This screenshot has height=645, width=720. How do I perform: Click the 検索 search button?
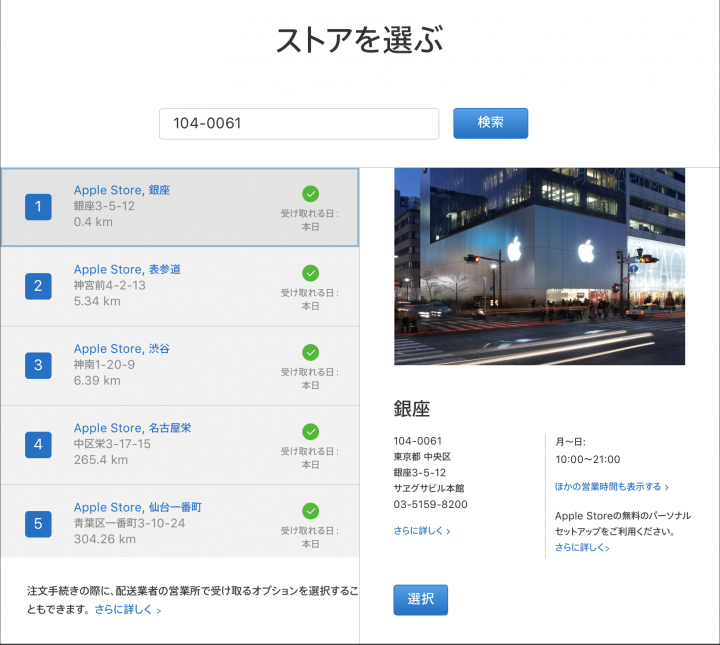tap(490, 123)
